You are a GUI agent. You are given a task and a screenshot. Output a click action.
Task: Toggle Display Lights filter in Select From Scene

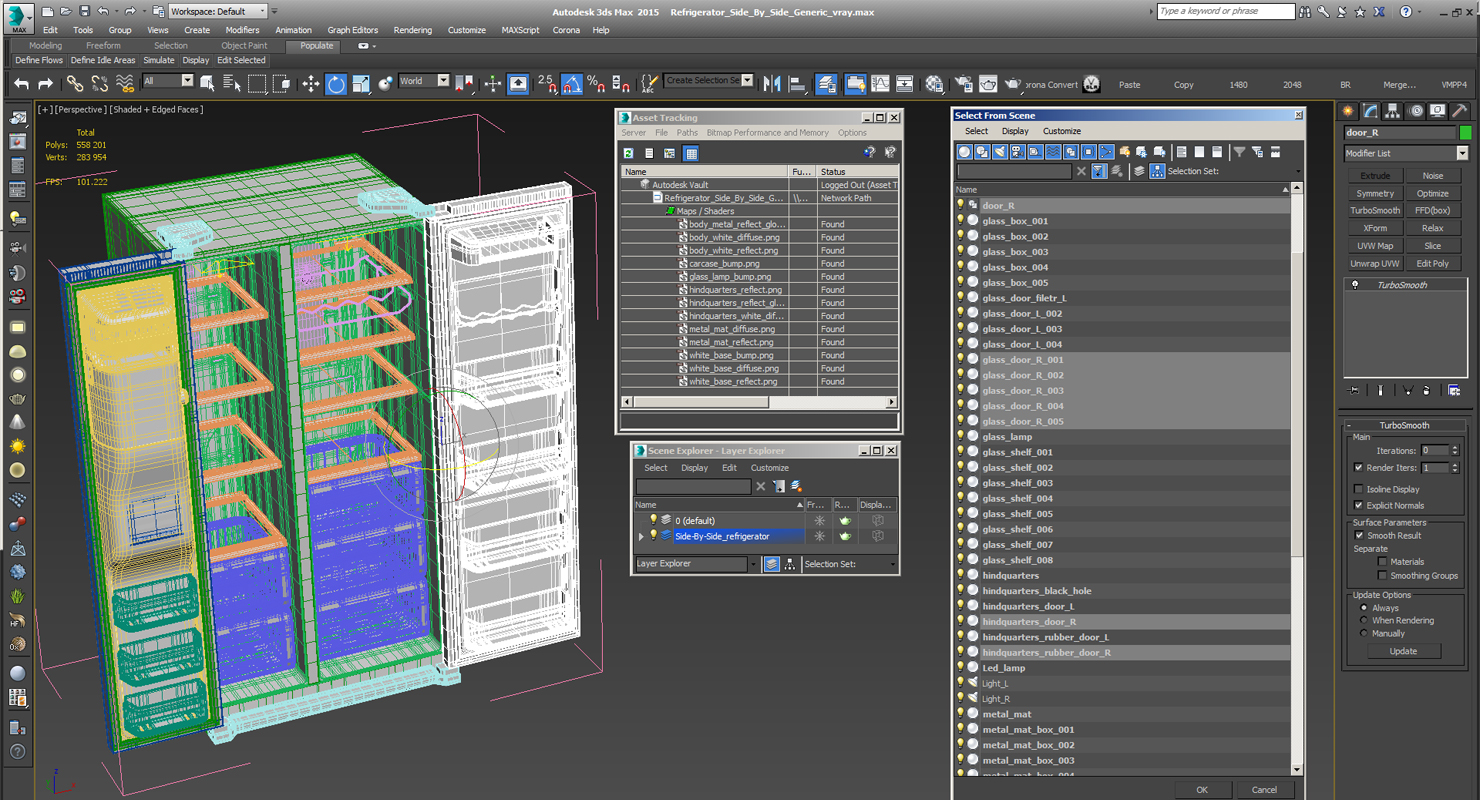point(1000,152)
